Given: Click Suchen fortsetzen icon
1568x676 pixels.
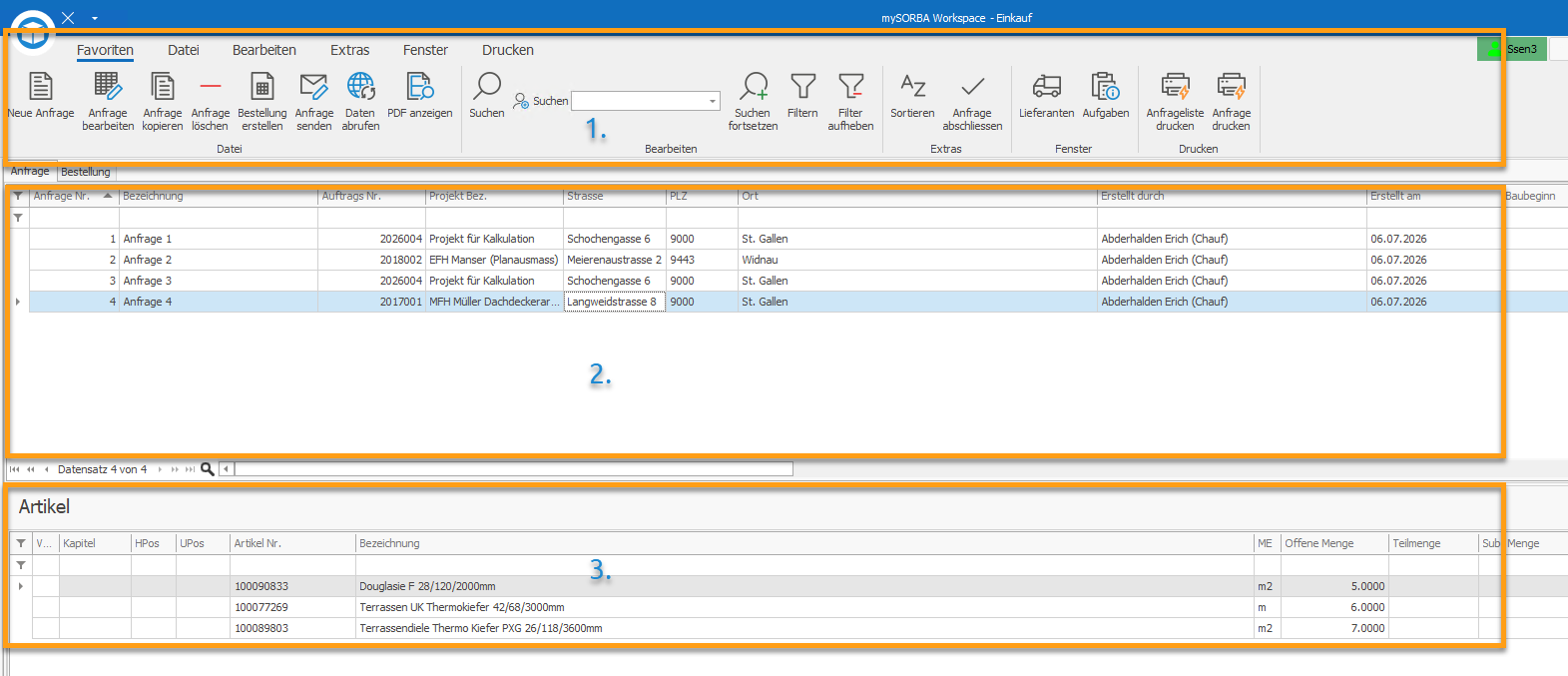Looking at the screenshot, I should (753, 87).
